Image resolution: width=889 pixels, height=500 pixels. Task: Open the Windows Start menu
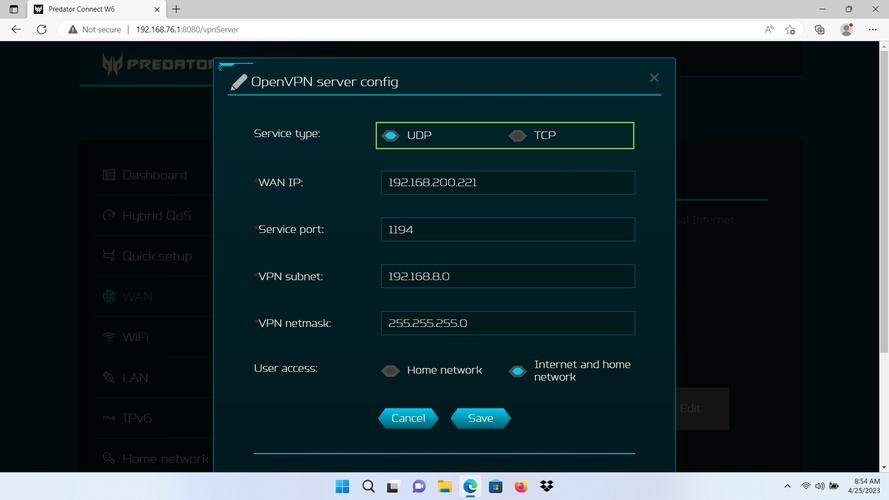point(342,486)
